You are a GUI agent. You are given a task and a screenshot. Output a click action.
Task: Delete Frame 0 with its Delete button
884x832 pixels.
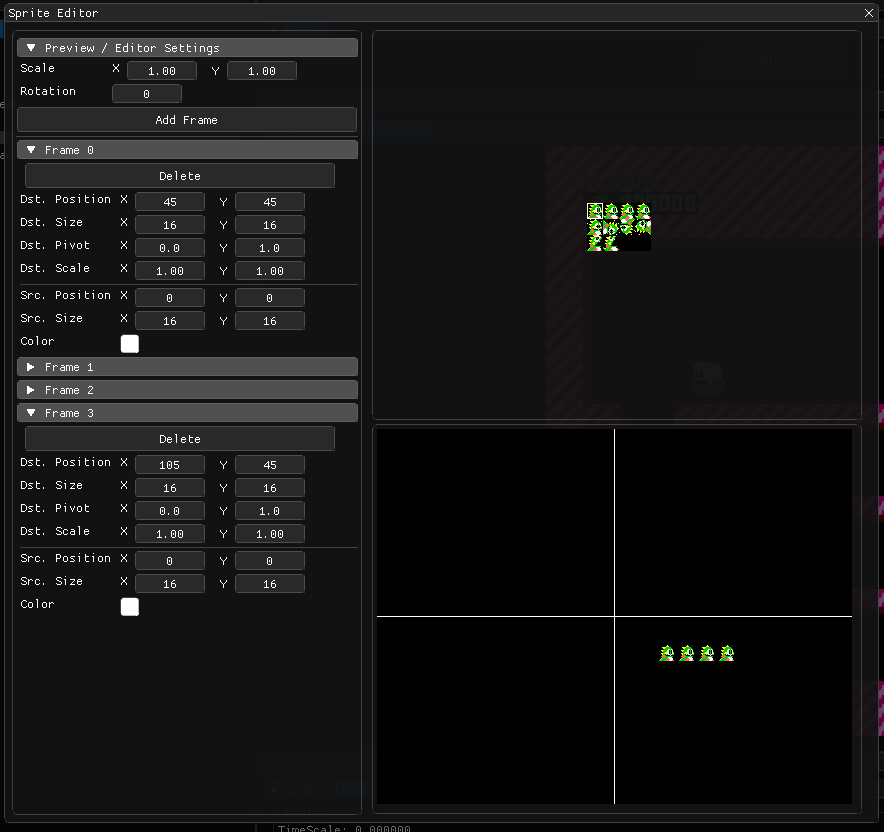click(x=180, y=176)
